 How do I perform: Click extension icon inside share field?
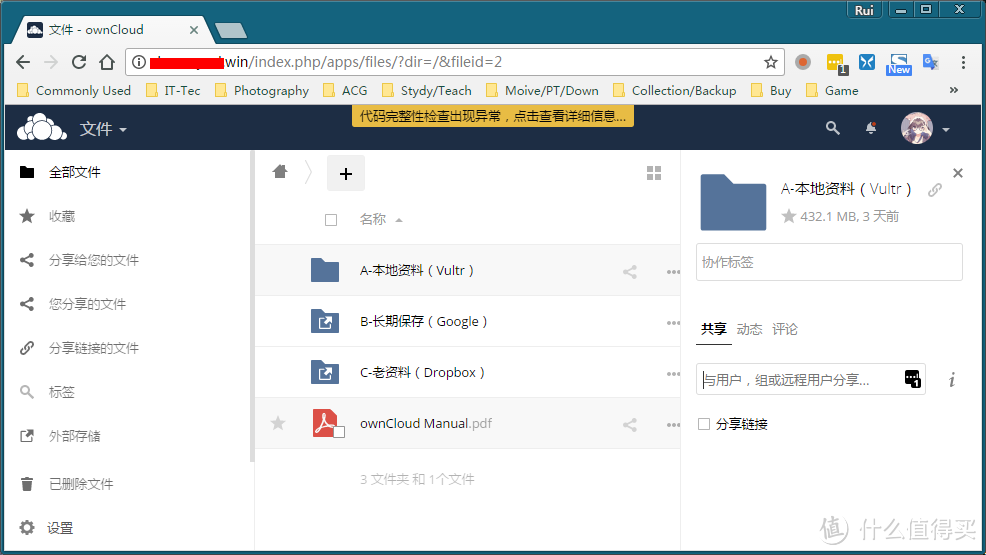[x=912, y=379]
